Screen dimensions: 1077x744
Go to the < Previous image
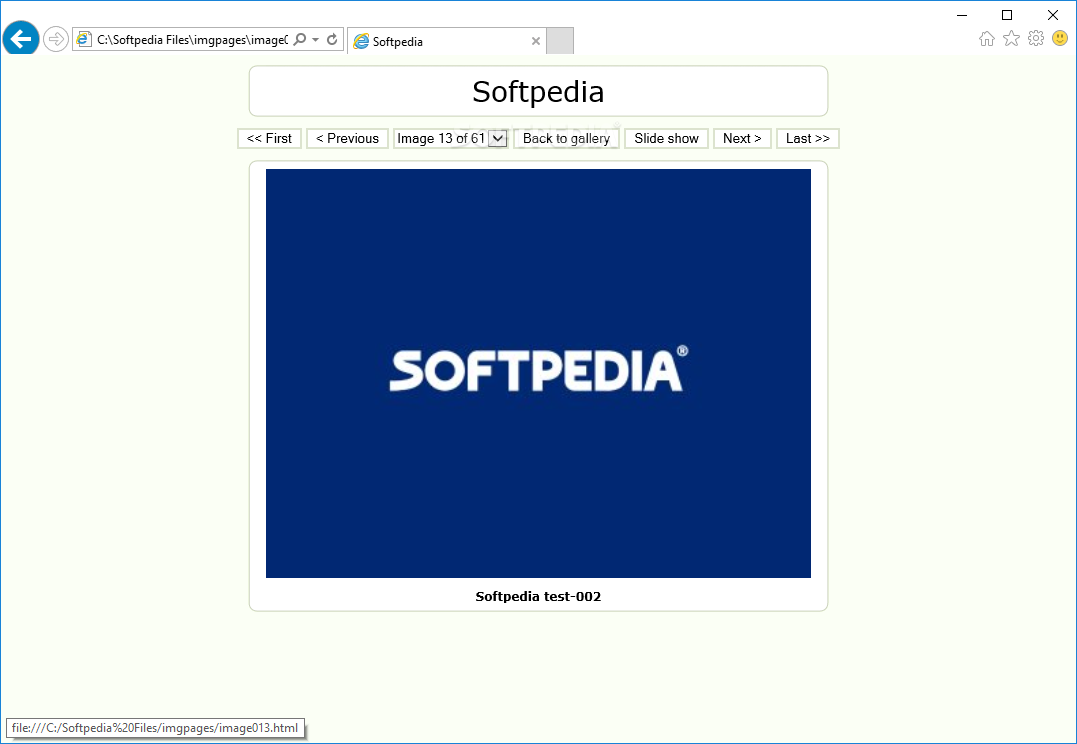[348, 138]
